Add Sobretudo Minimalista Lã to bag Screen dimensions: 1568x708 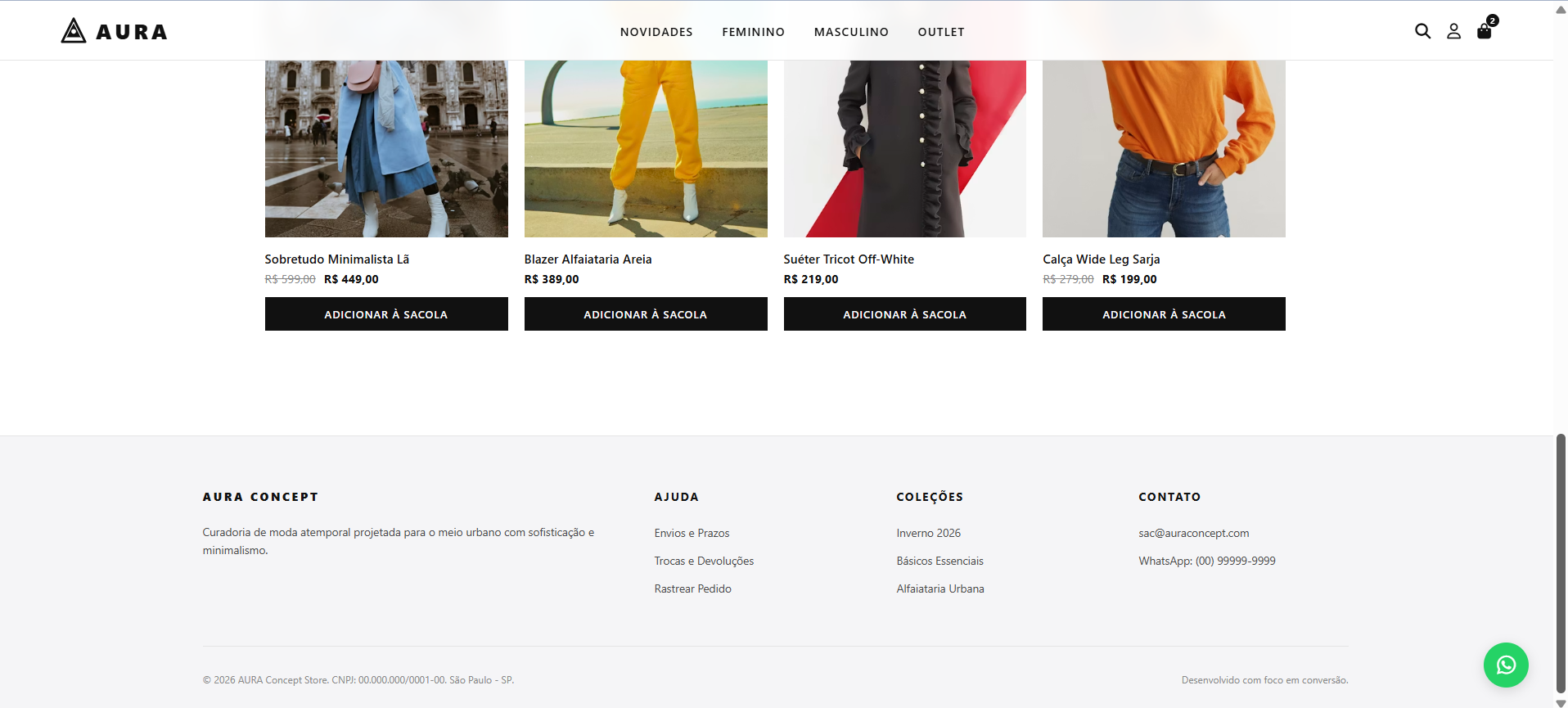coord(386,314)
